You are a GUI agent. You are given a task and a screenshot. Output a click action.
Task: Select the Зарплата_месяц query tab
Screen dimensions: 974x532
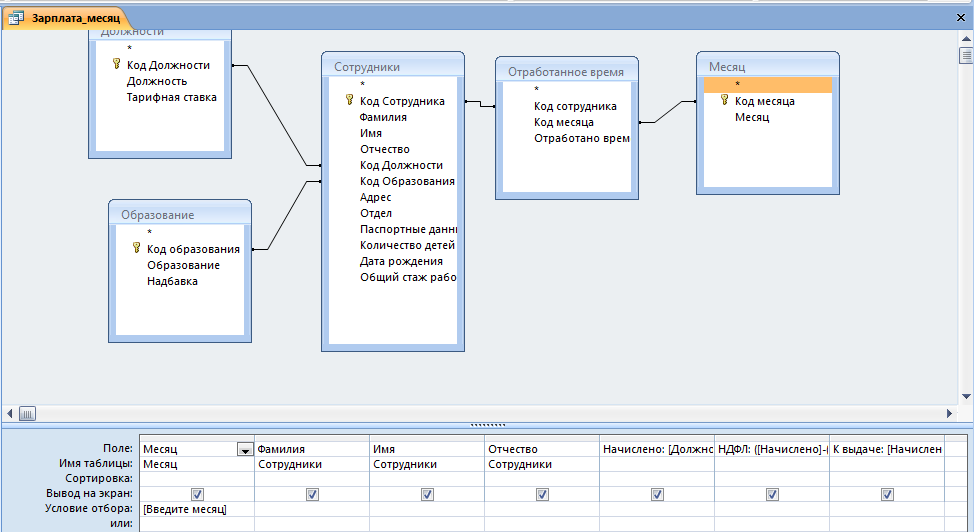click(x=65, y=17)
